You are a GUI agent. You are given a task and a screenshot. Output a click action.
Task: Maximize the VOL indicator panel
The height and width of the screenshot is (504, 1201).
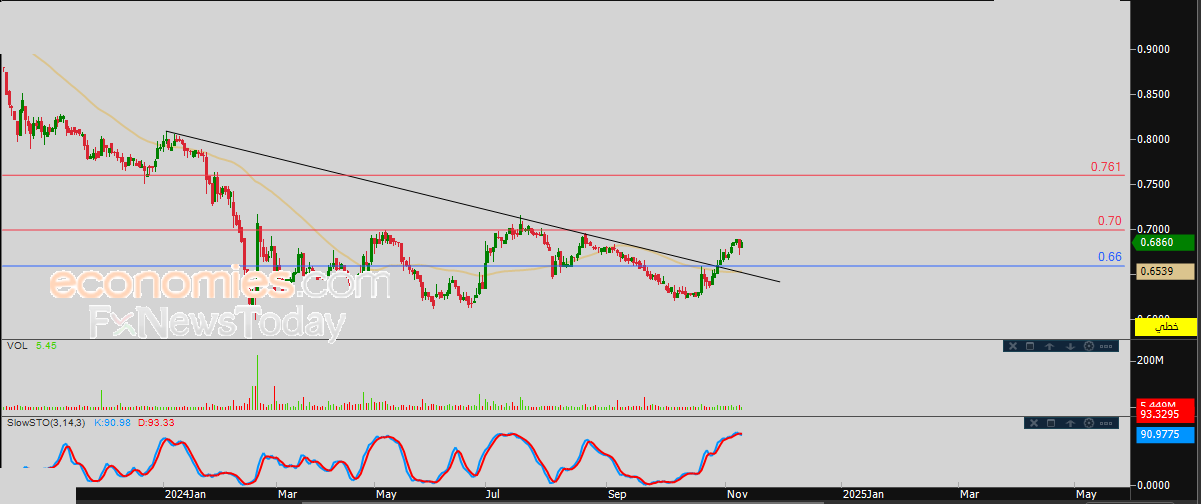coord(1030,346)
